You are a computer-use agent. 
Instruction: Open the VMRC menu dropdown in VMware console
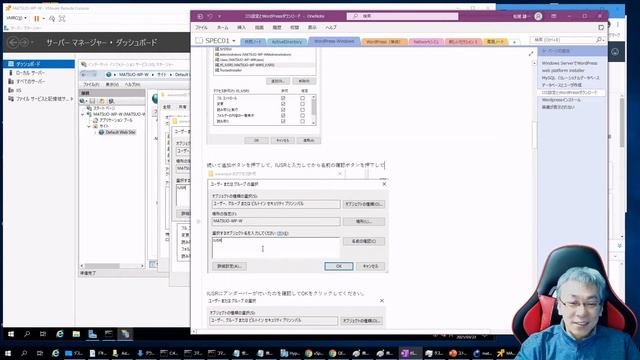(17, 18)
